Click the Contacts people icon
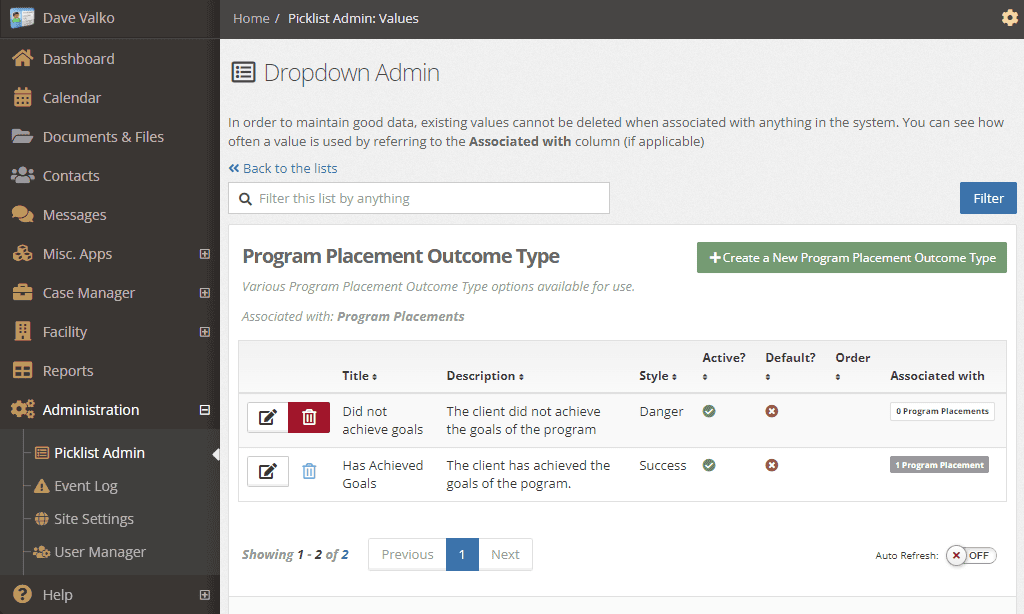The width and height of the screenshot is (1024, 614). pos(22,175)
